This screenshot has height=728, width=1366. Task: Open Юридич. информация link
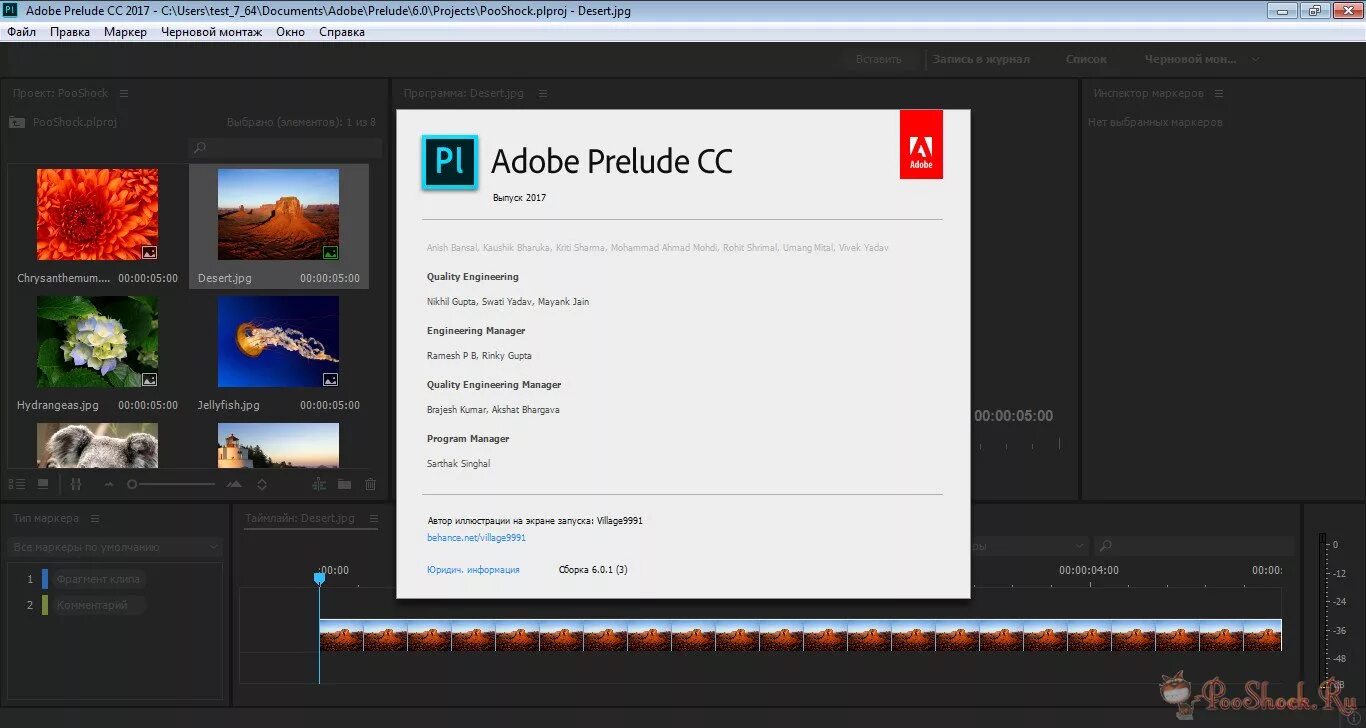pos(473,570)
